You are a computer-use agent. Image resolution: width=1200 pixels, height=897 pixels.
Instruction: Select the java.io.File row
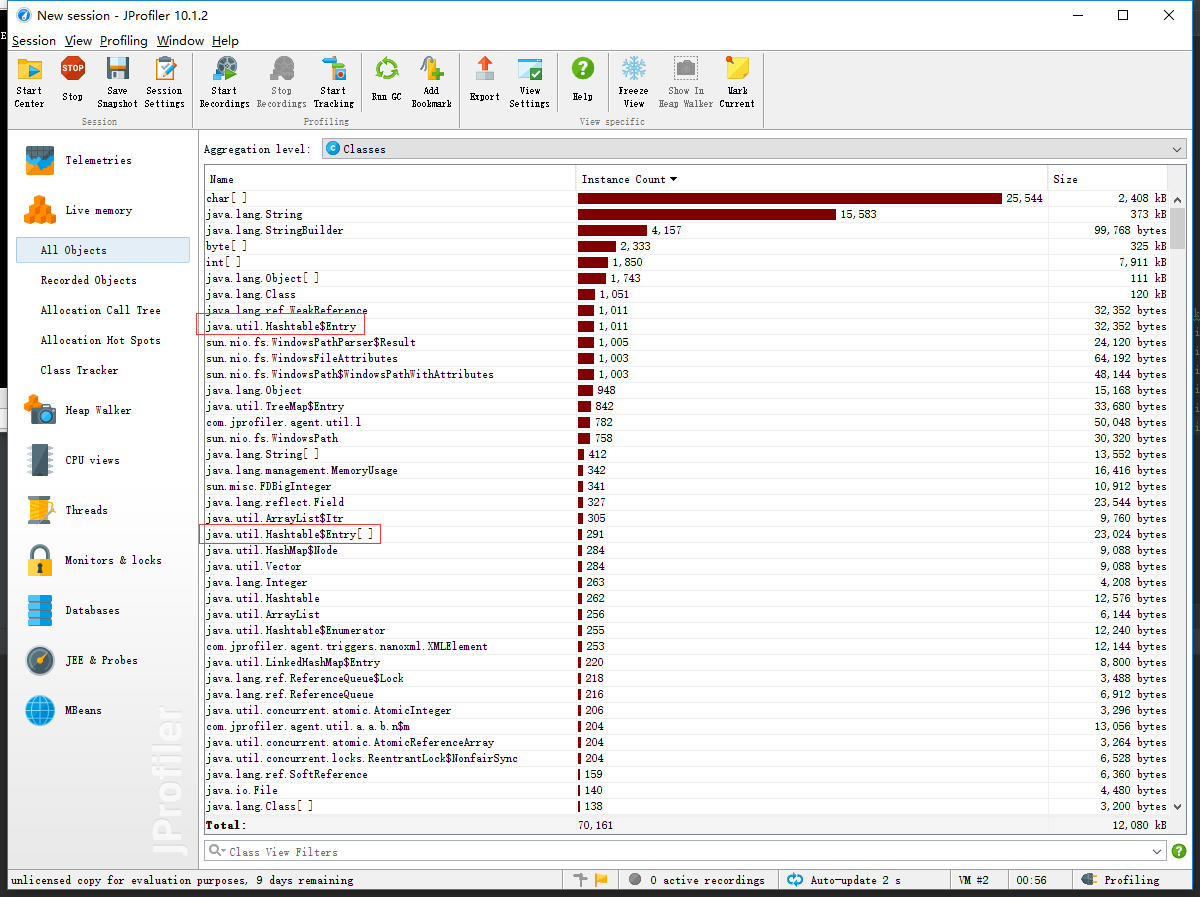point(687,790)
